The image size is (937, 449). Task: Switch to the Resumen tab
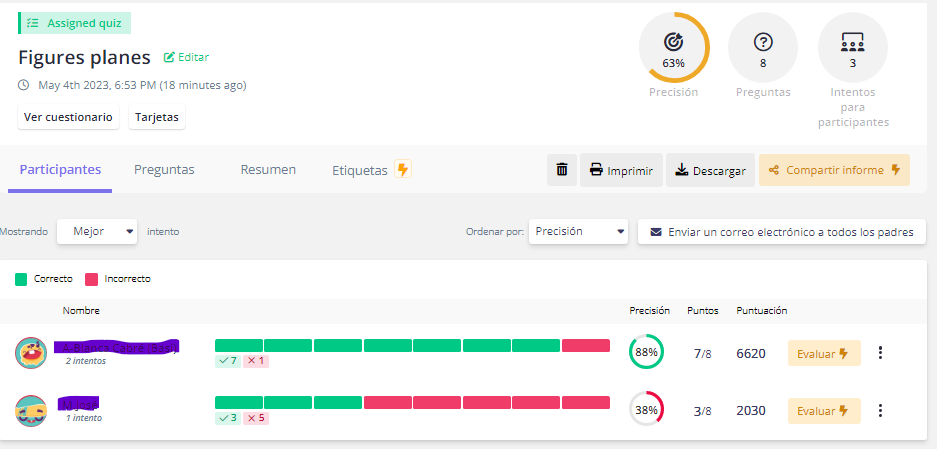click(x=268, y=170)
